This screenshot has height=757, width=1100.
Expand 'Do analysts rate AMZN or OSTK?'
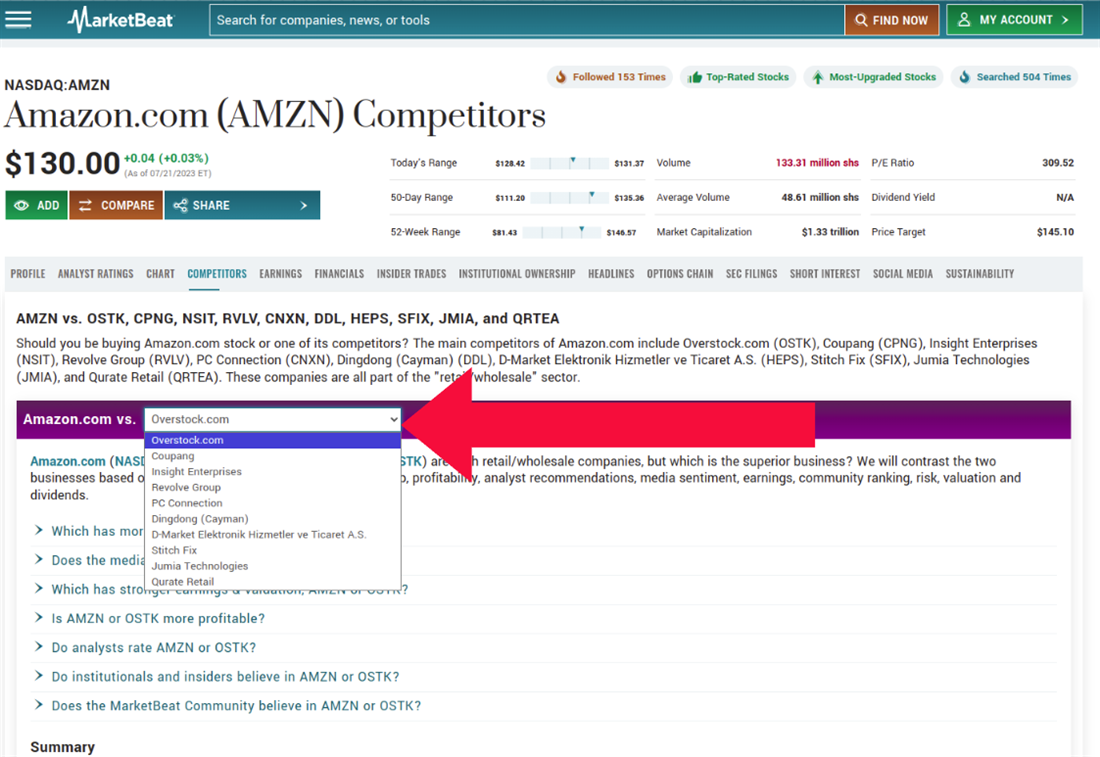pos(153,648)
